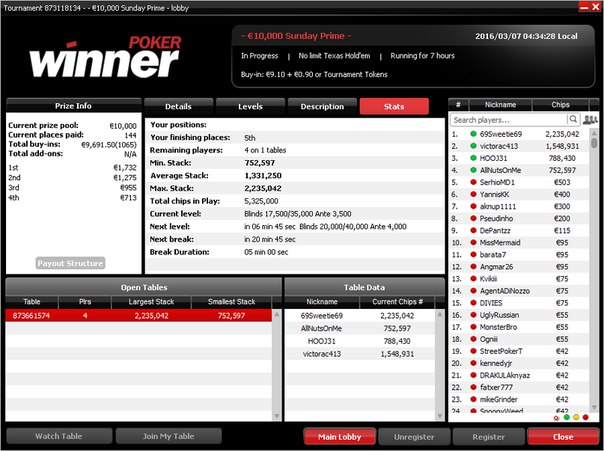Click the player list scroll-down arrow

tap(594, 407)
